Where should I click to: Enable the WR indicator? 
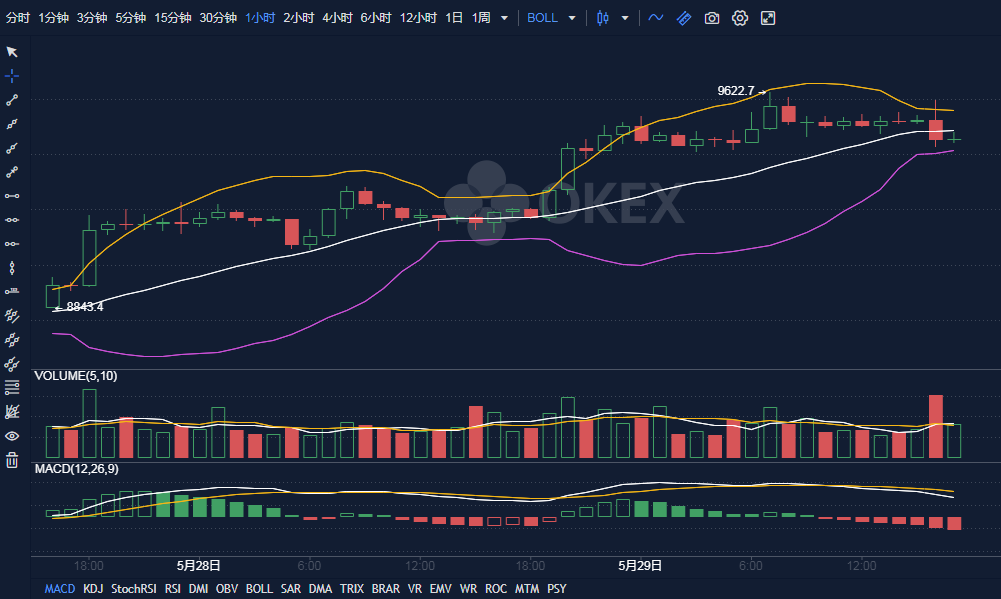468,589
